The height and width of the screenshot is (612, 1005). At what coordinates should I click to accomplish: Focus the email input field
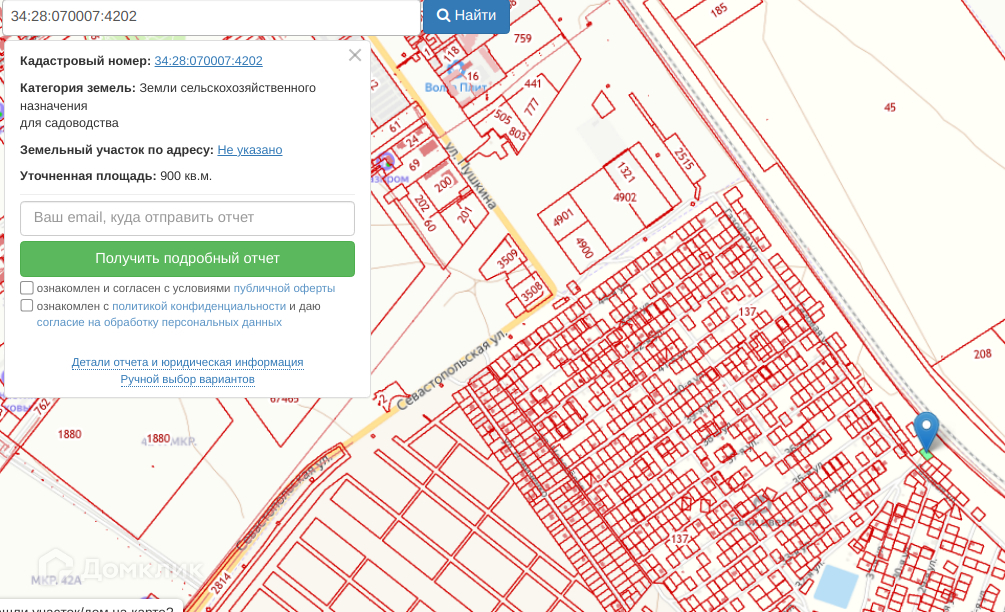[187, 218]
